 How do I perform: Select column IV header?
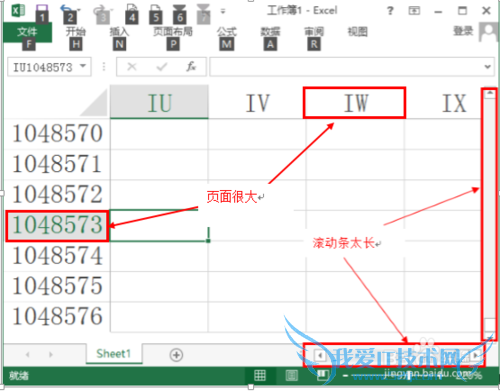pyautogui.click(x=257, y=102)
